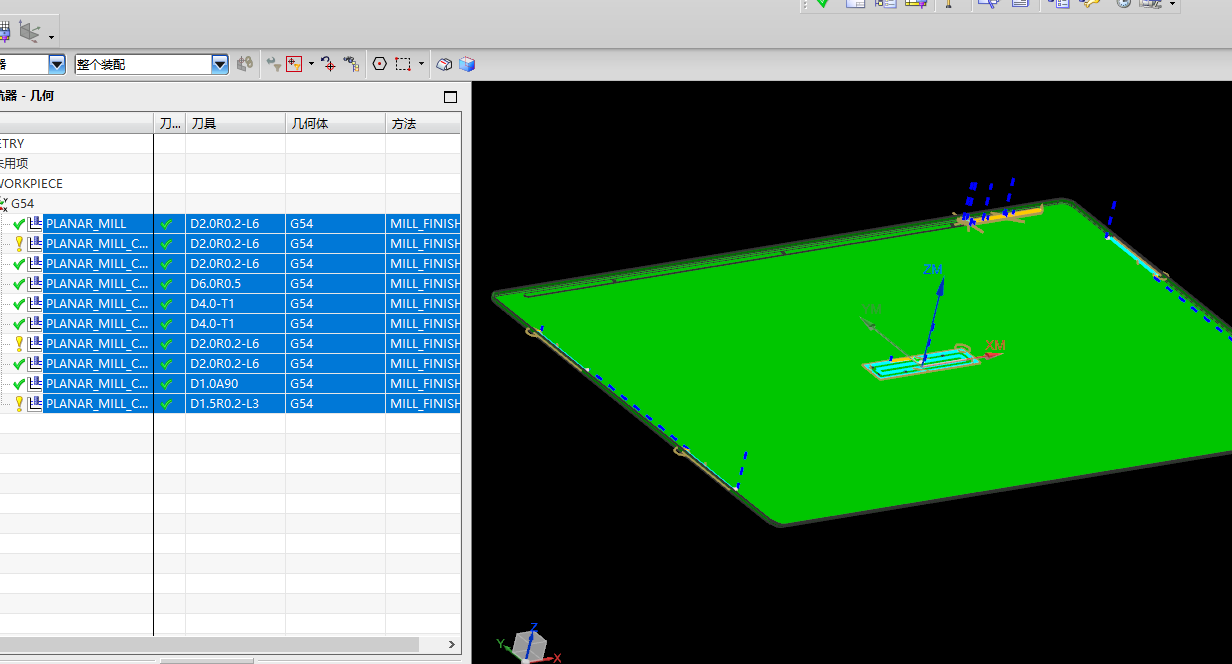
Task: Click the assembly icon right of the 整个装配 dropdown
Action: 245,64
